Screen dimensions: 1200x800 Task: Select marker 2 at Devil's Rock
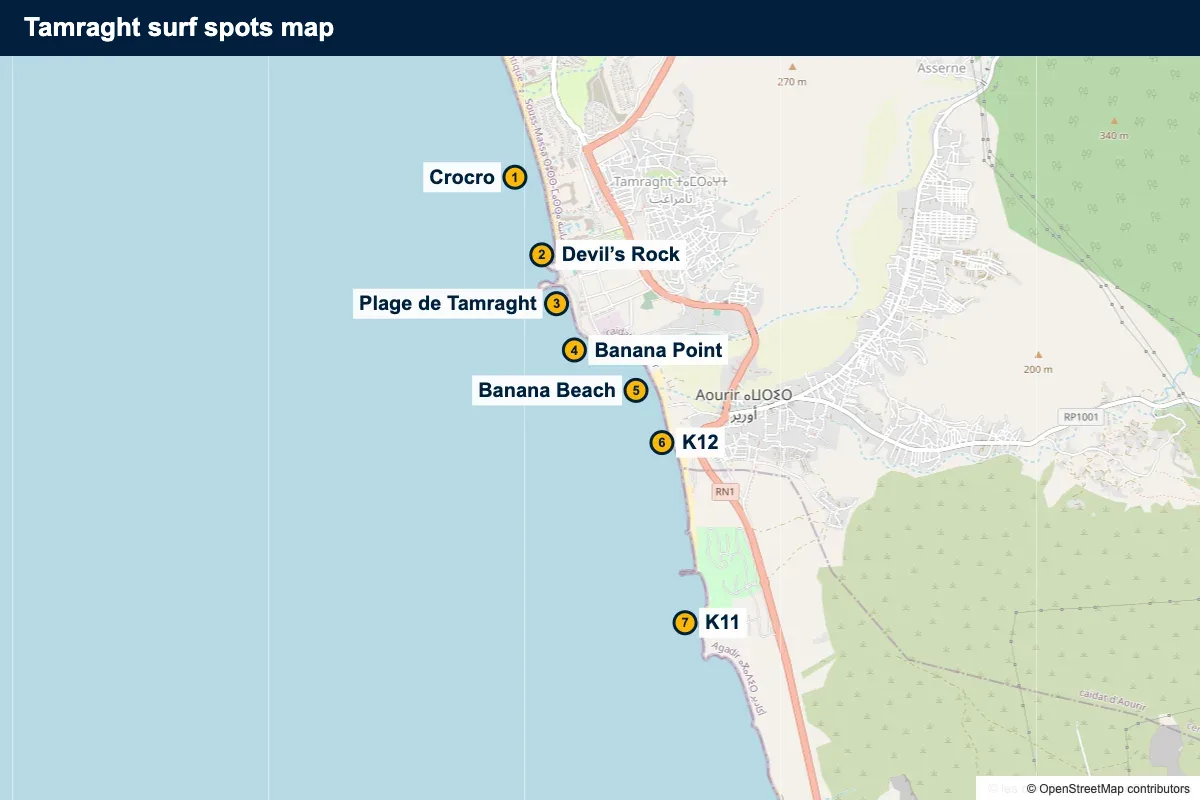[541, 254]
